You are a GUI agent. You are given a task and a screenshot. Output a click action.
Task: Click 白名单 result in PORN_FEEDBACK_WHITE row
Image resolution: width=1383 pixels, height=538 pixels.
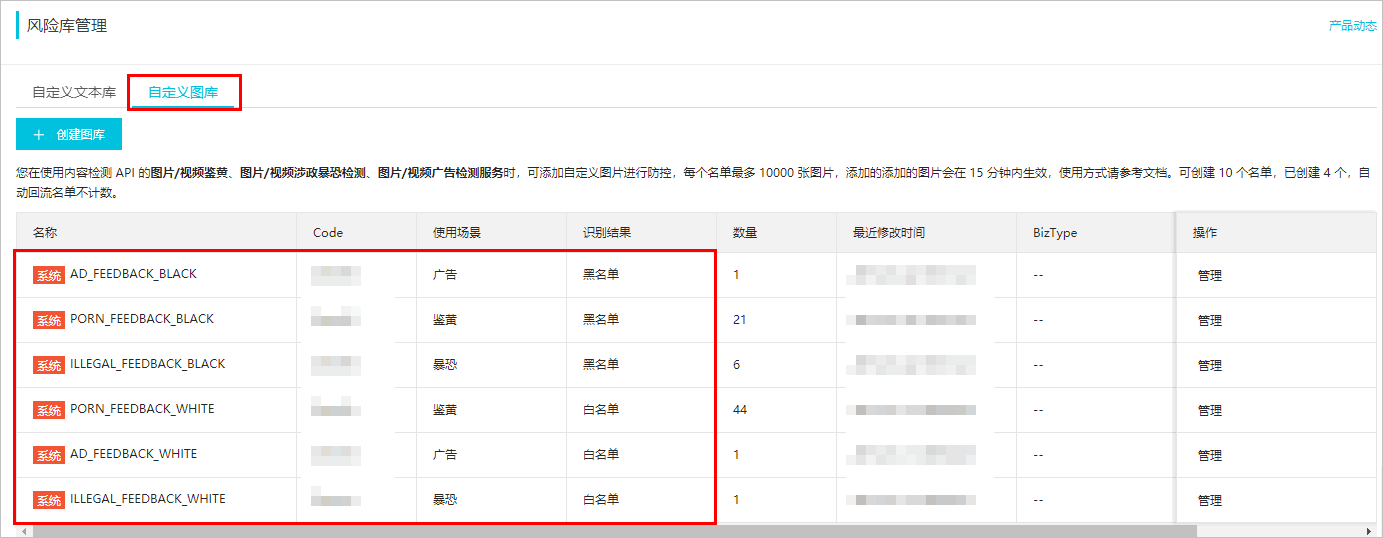[x=601, y=410]
